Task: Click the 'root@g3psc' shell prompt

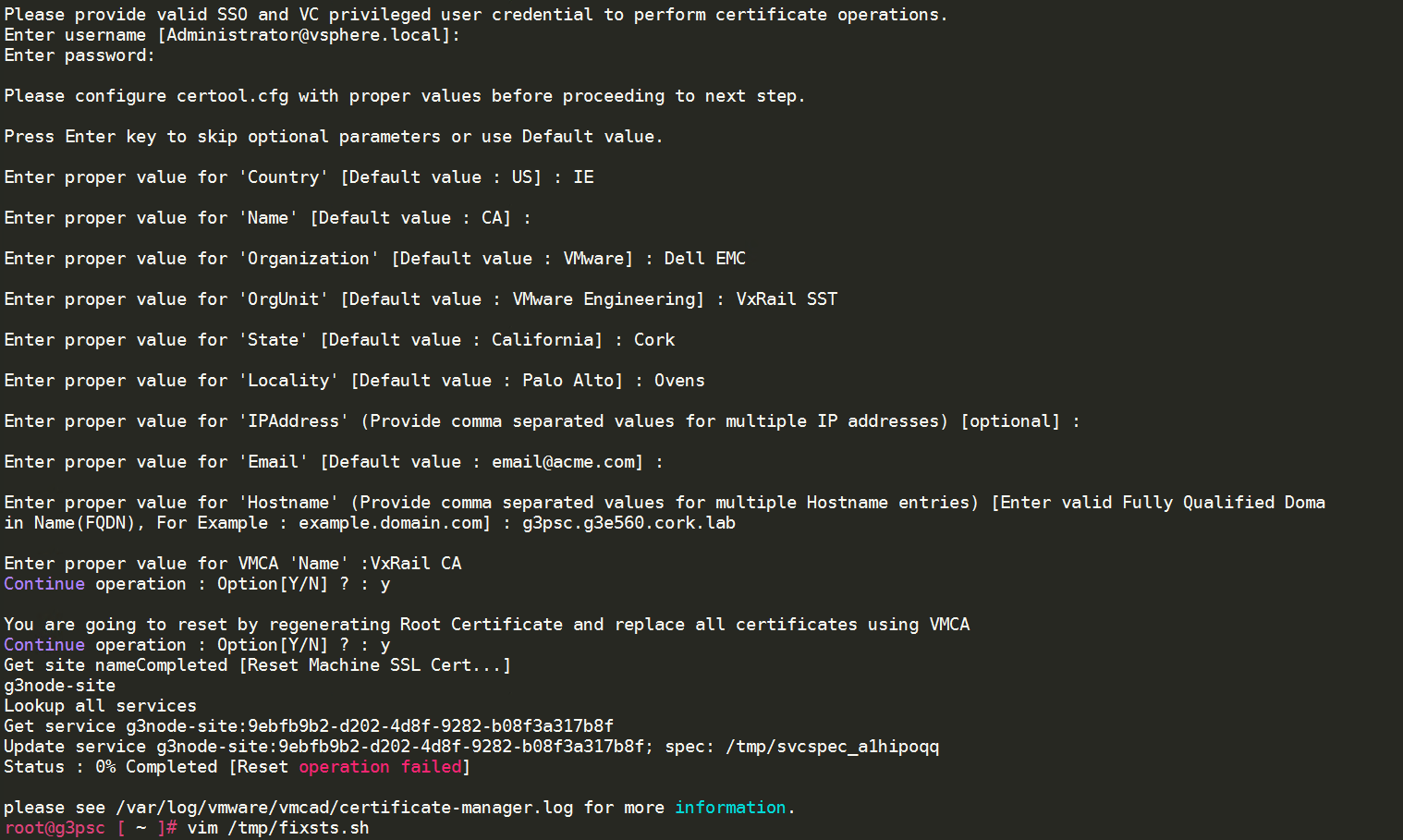Action: 55,828
